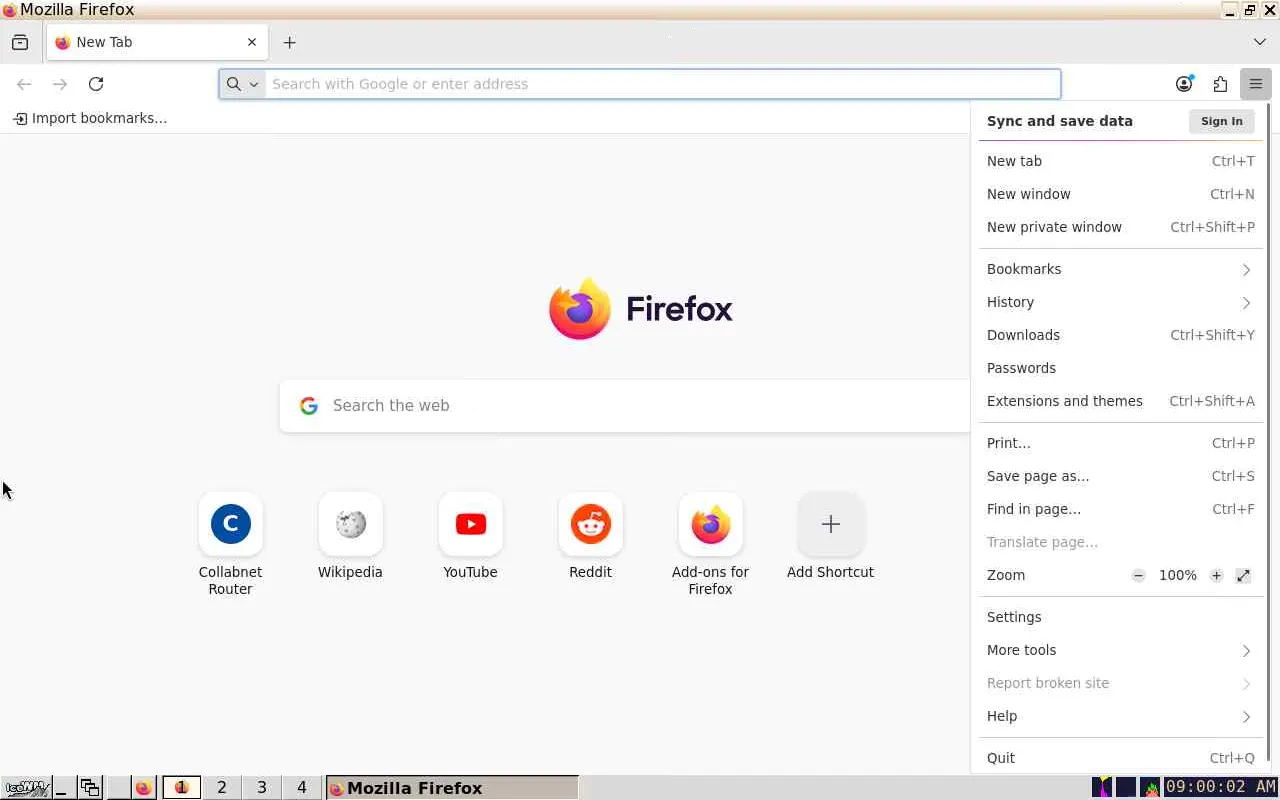Reset zoom by clicking 100%
This screenshot has width=1280, height=800.
[1177, 575]
